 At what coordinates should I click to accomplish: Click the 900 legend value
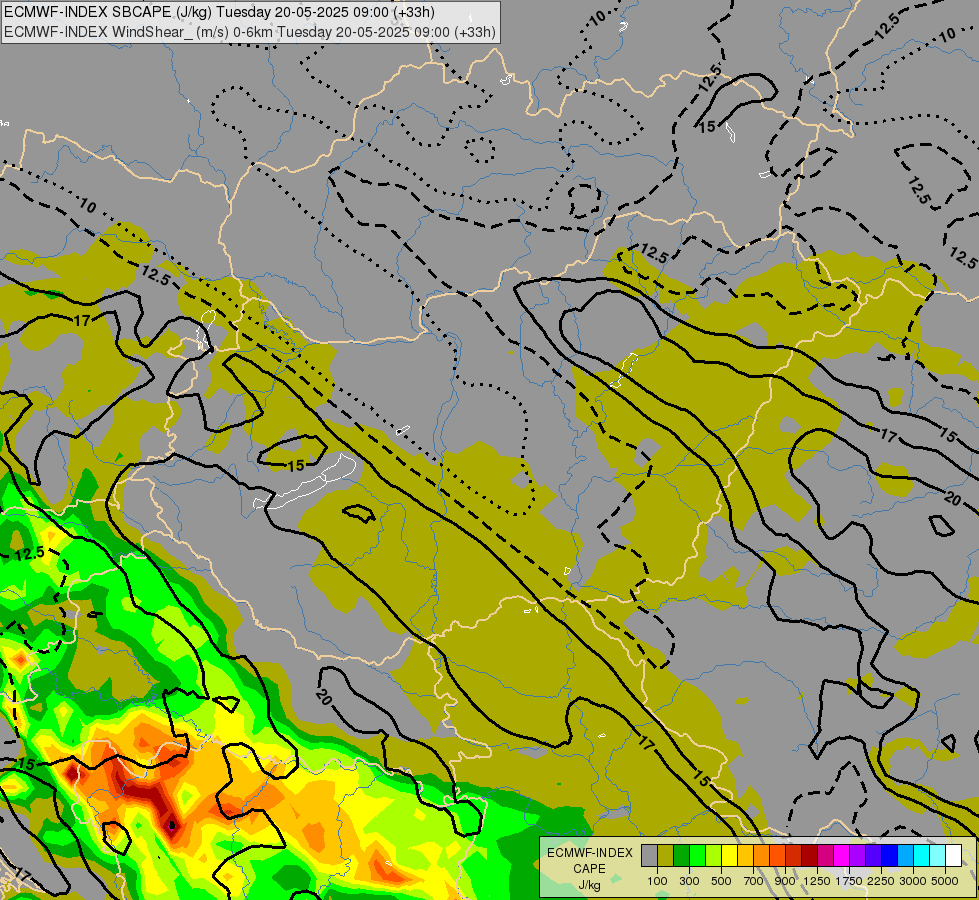[x=785, y=881]
